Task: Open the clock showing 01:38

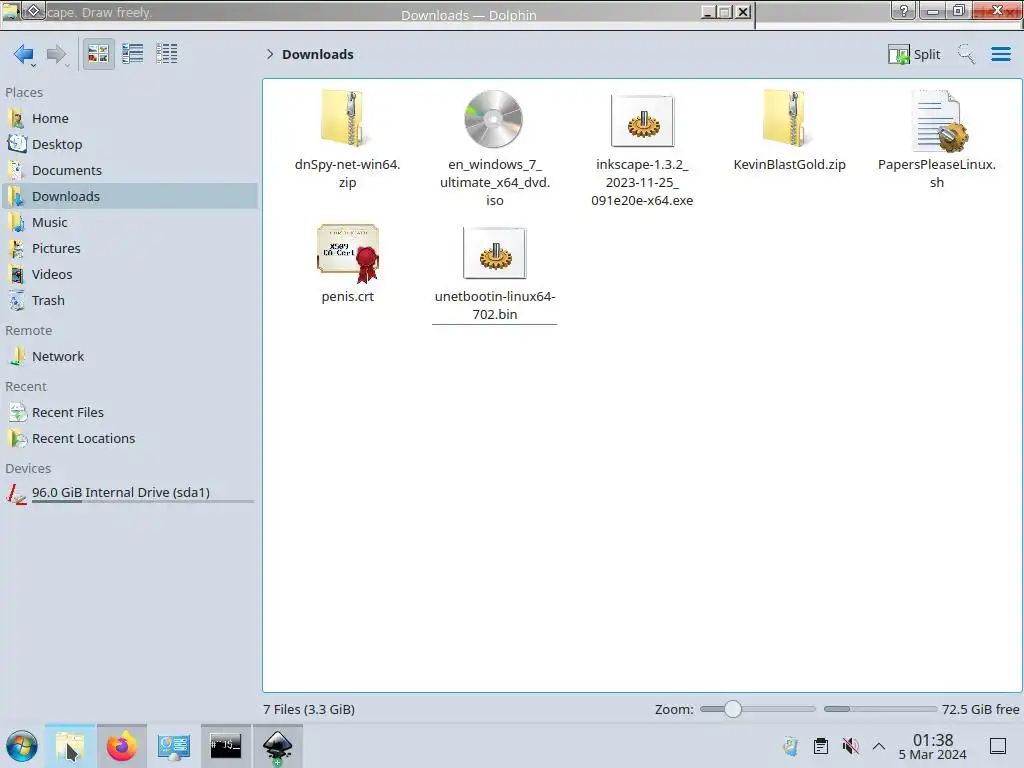Action: (933, 747)
